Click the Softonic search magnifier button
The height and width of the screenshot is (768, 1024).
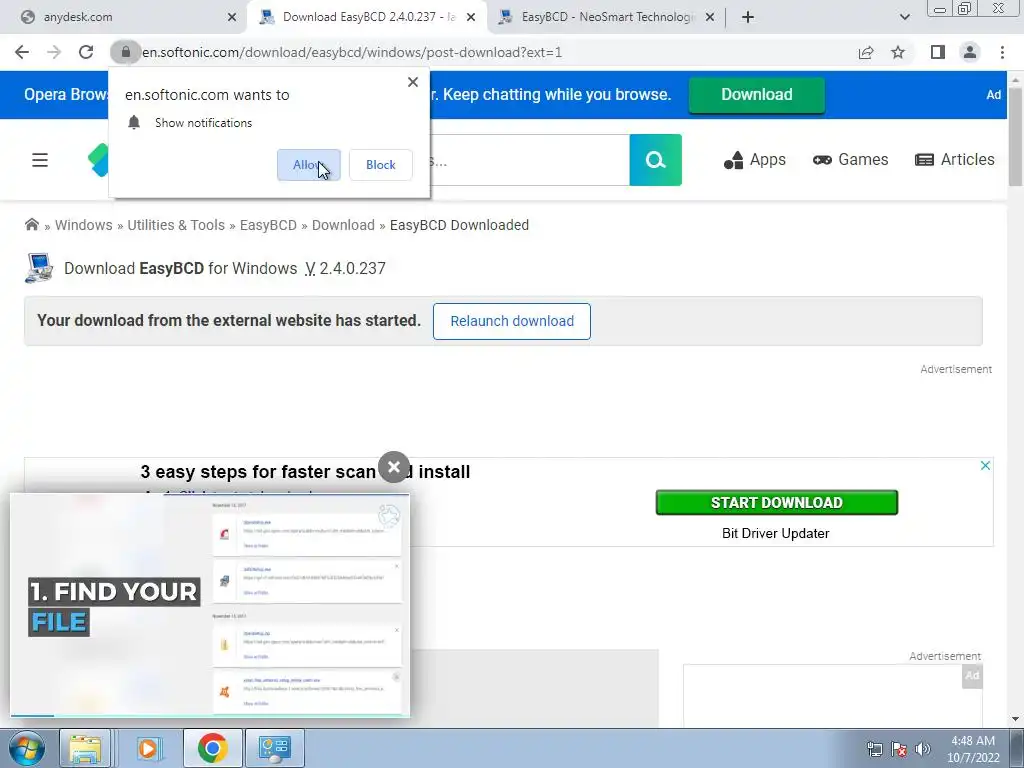[656, 160]
